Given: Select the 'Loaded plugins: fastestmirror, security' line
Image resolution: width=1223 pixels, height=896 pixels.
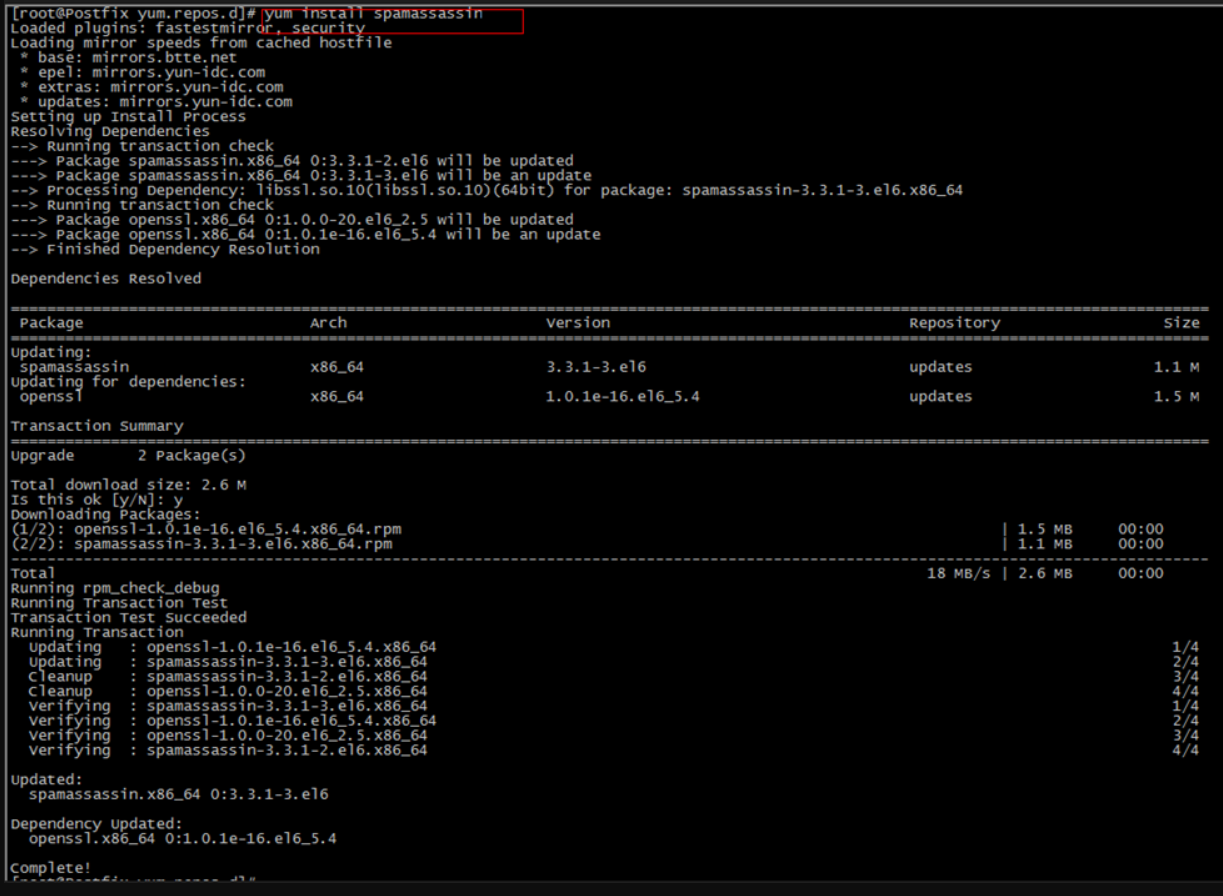Looking at the screenshot, I should click(x=188, y=29).
